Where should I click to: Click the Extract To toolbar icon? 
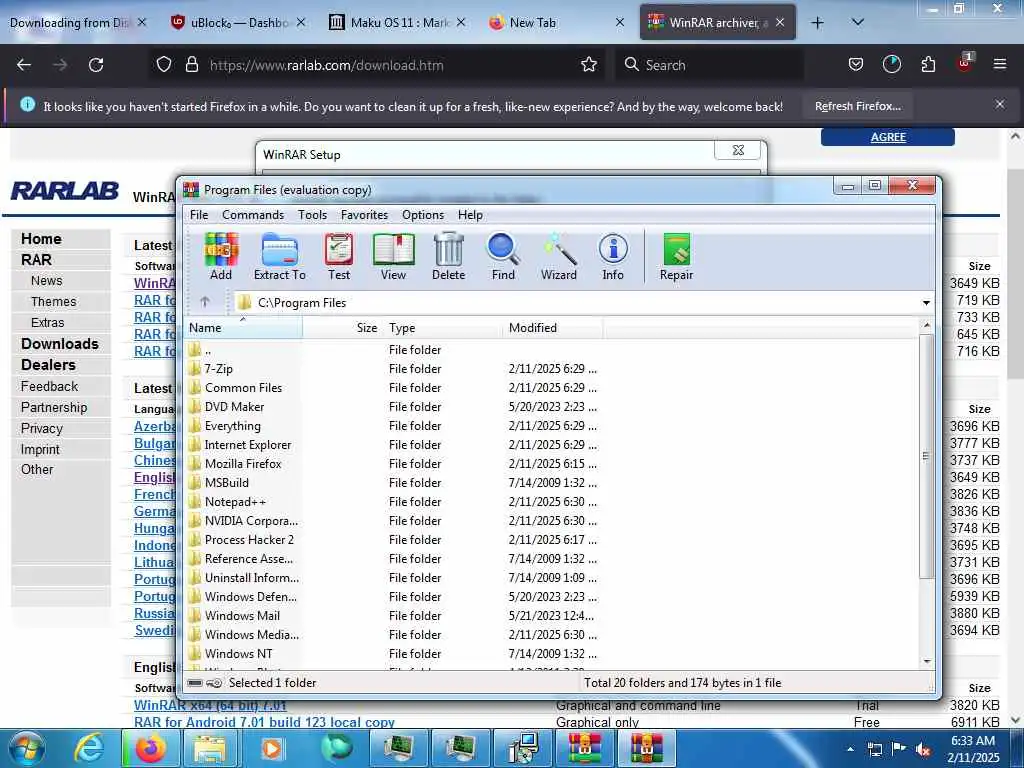pyautogui.click(x=280, y=257)
